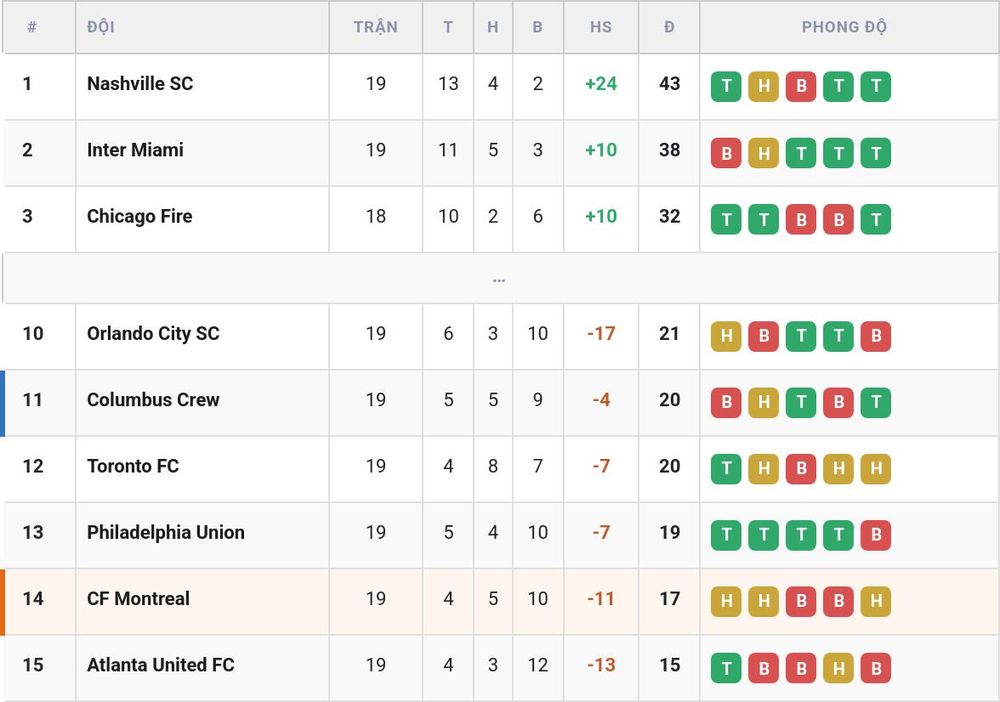
Task: Sort table by the TRẬN column header
Action: click(x=376, y=27)
